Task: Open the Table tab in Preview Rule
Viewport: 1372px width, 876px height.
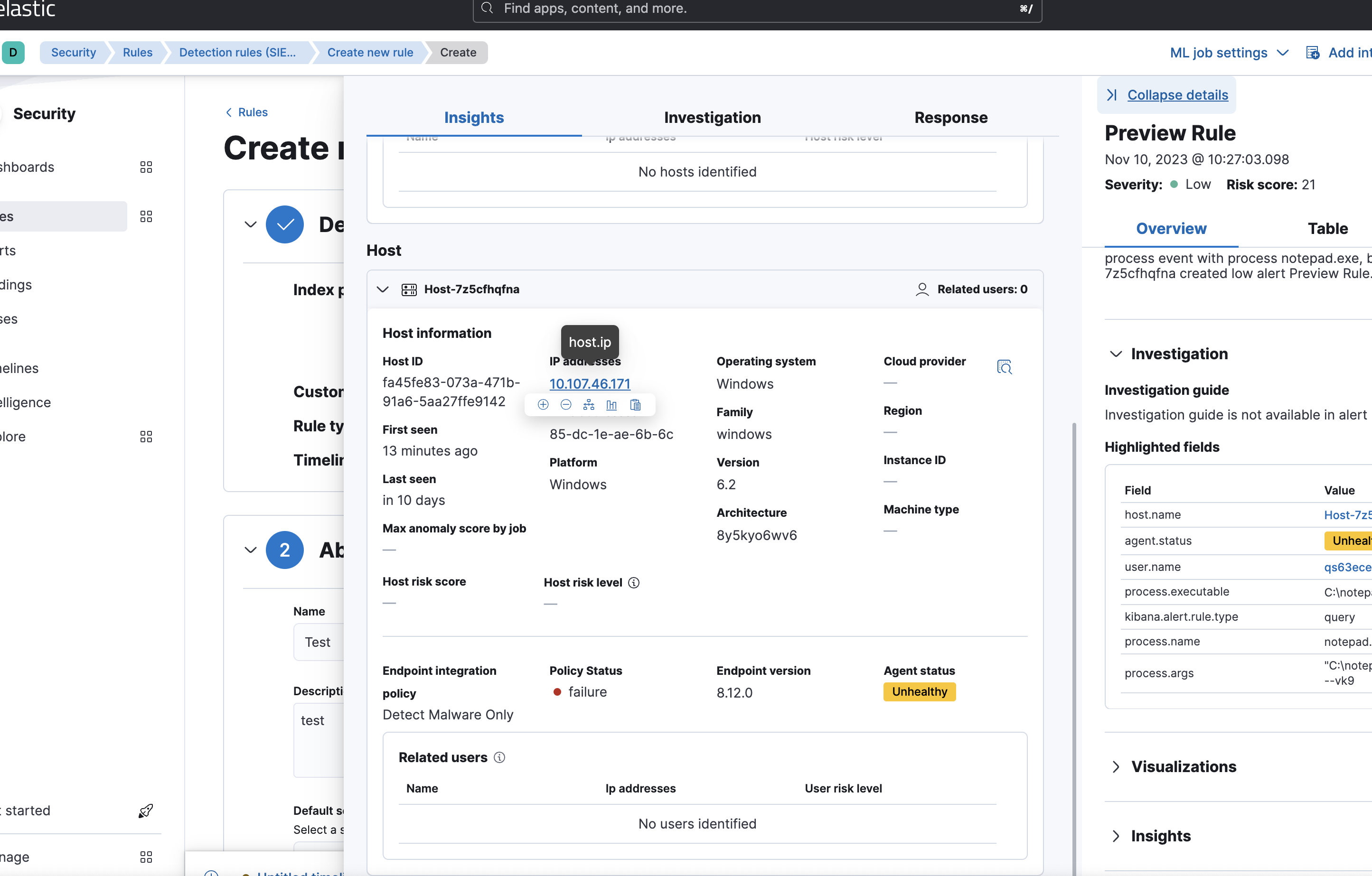Action: [1327, 228]
